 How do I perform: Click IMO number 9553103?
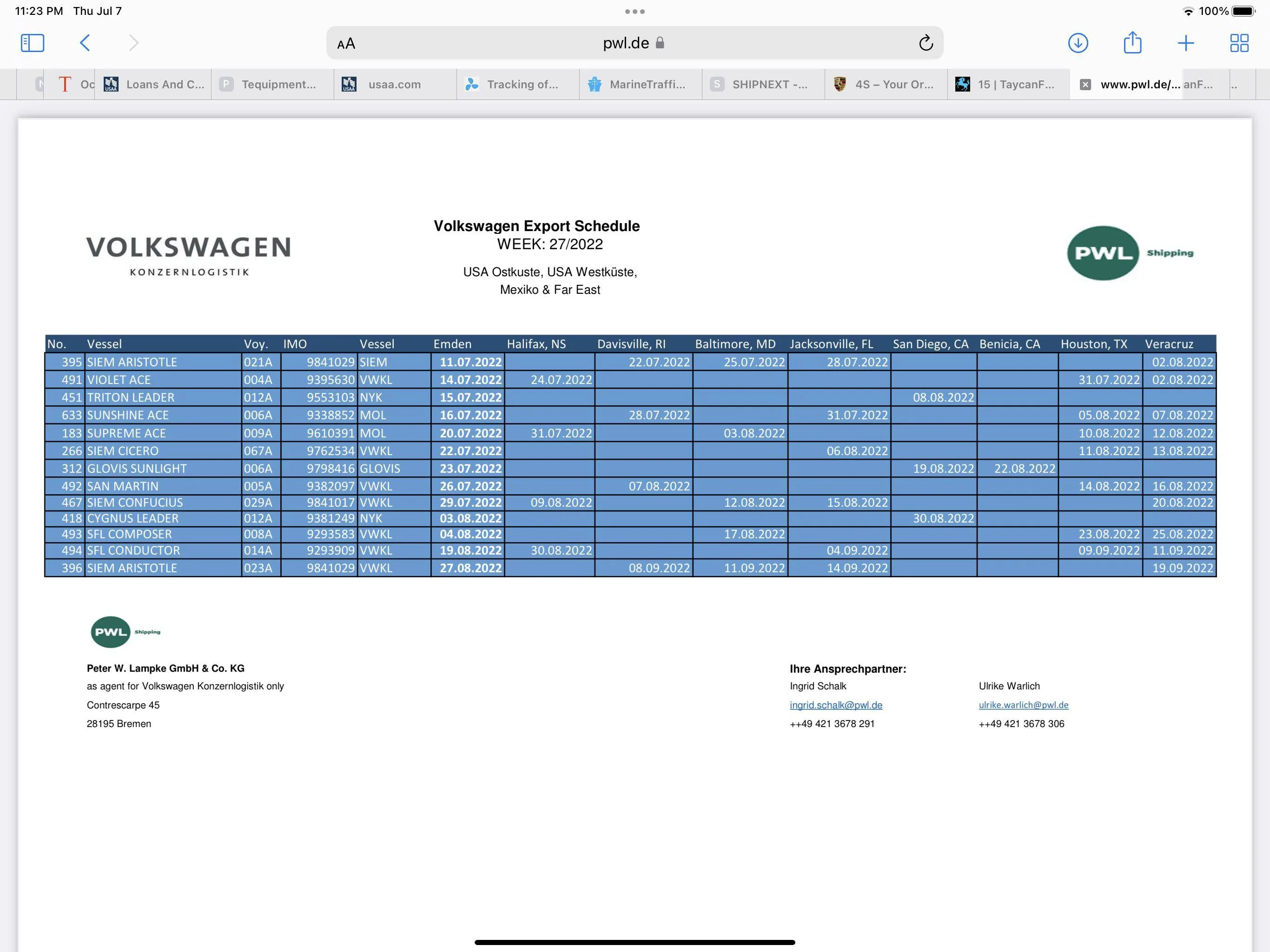pos(331,398)
